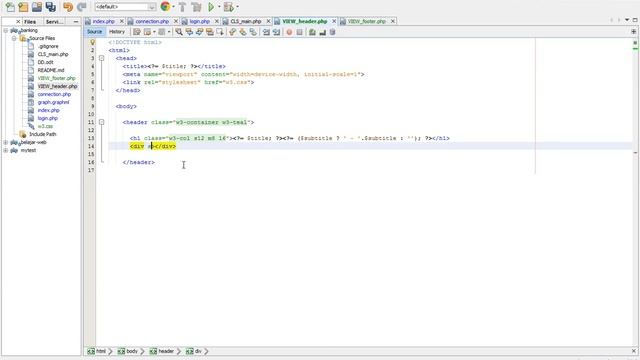The width and height of the screenshot is (640, 360).
Task: Click the Last Edit icon in the editor toolbar
Action: [x=137, y=32]
